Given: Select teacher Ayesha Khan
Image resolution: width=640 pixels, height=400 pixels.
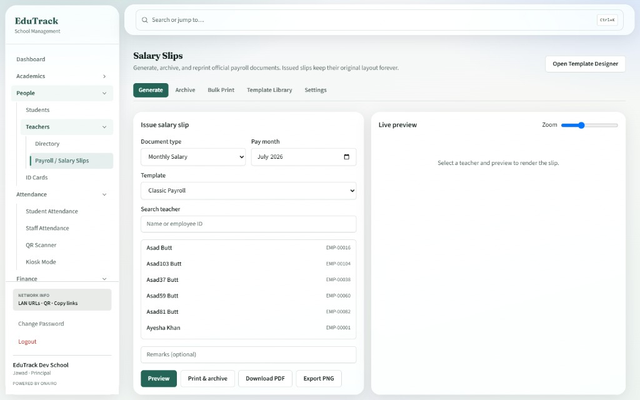Looking at the screenshot, I should point(248,328).
